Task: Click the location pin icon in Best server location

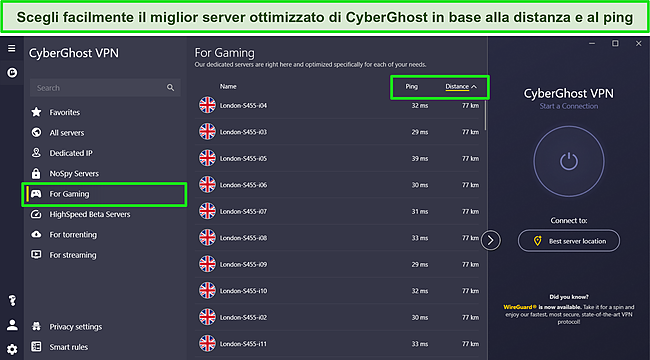Action: pos(537,241)
